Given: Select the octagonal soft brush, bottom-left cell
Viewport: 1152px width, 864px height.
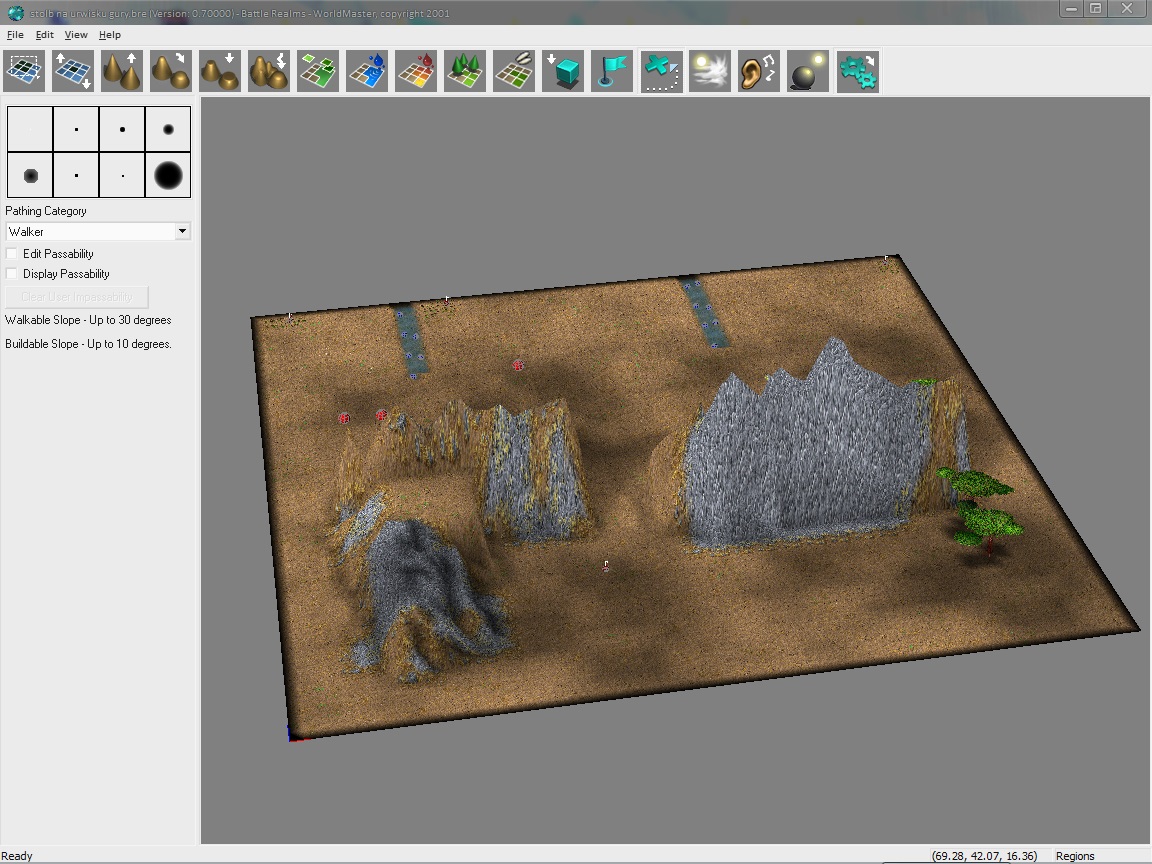Looking at the screenshot, I should (x=30, y=175).
